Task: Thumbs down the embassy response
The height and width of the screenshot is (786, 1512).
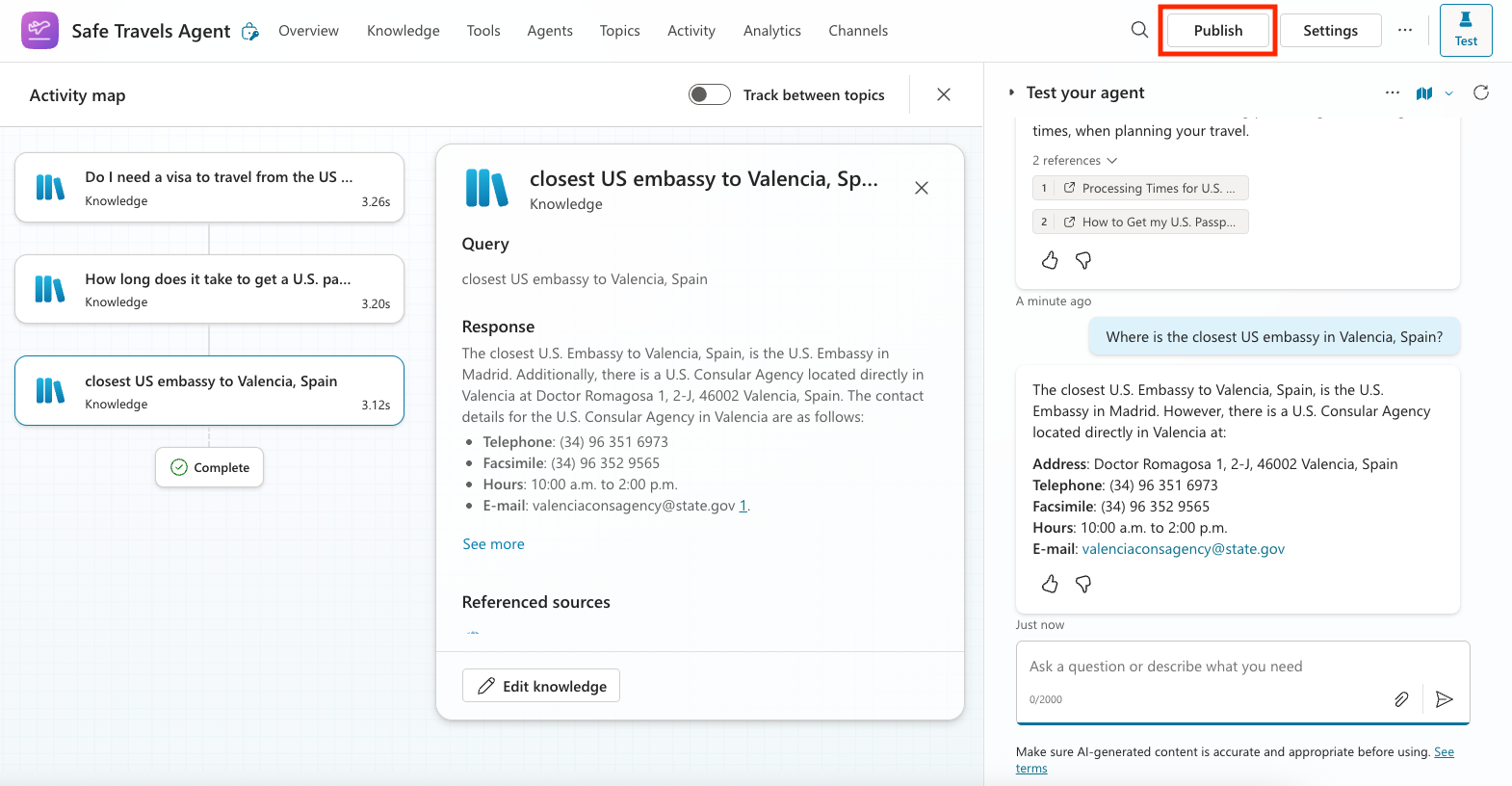Action: point(1083,584)
